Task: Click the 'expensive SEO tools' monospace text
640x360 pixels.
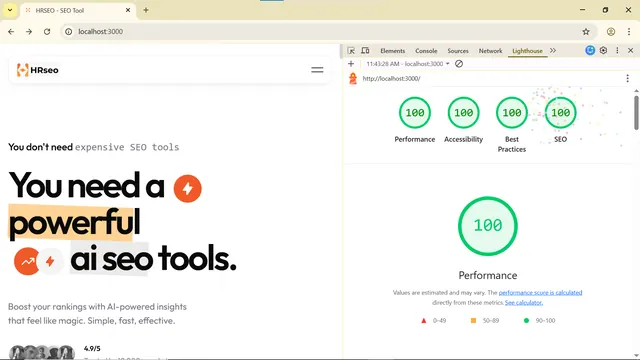Action: tap(127, 147)
